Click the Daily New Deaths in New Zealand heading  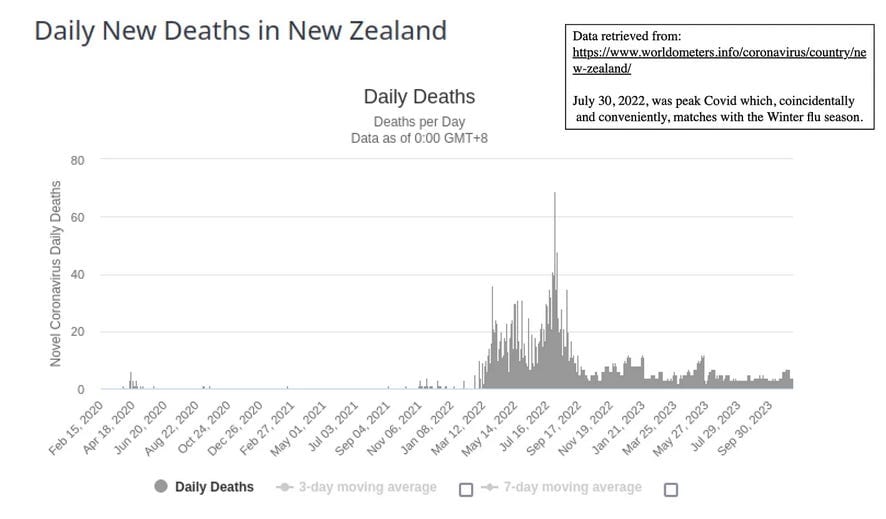click(x=241, y=30)
